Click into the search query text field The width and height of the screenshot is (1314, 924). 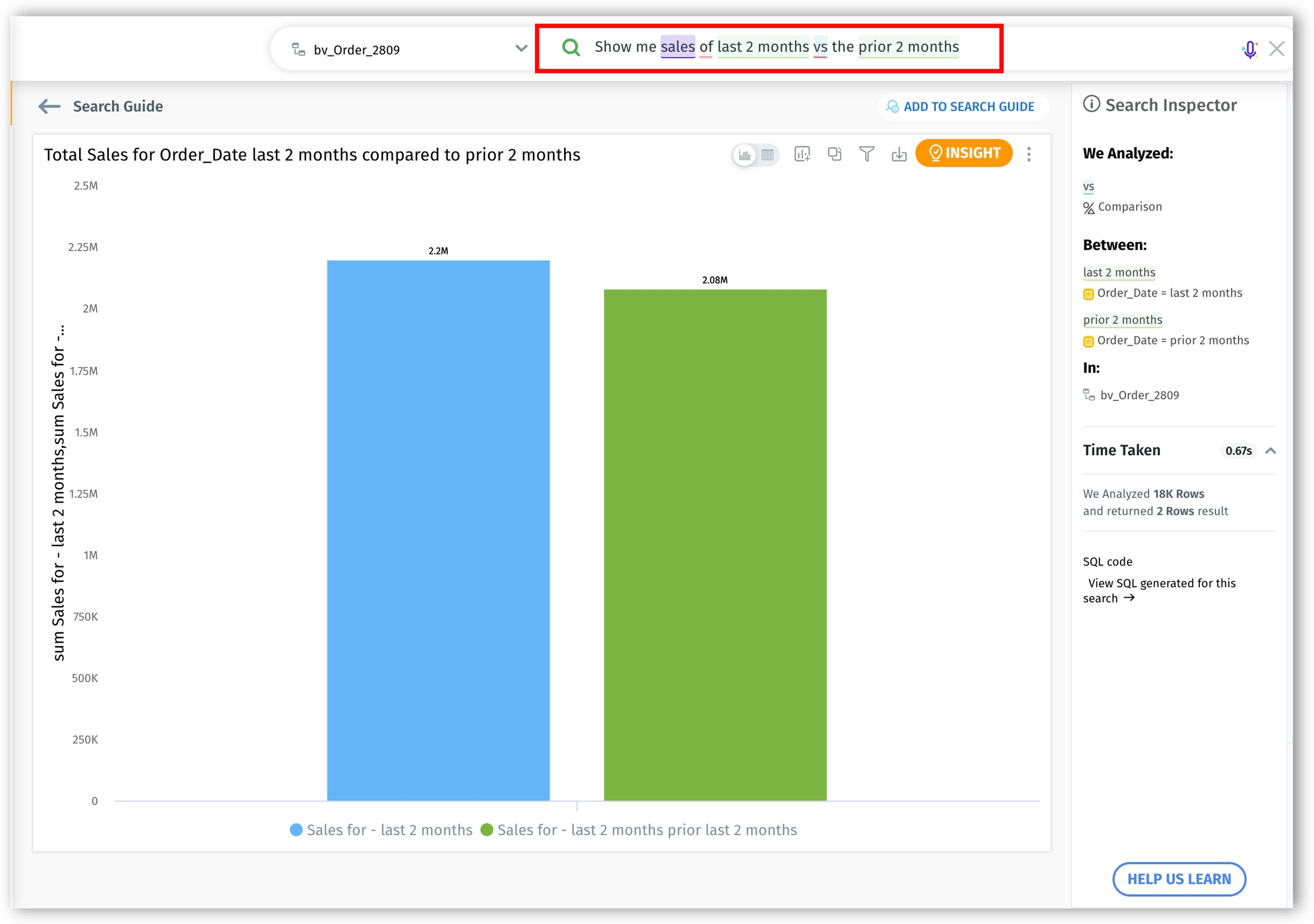coord(776,47)
